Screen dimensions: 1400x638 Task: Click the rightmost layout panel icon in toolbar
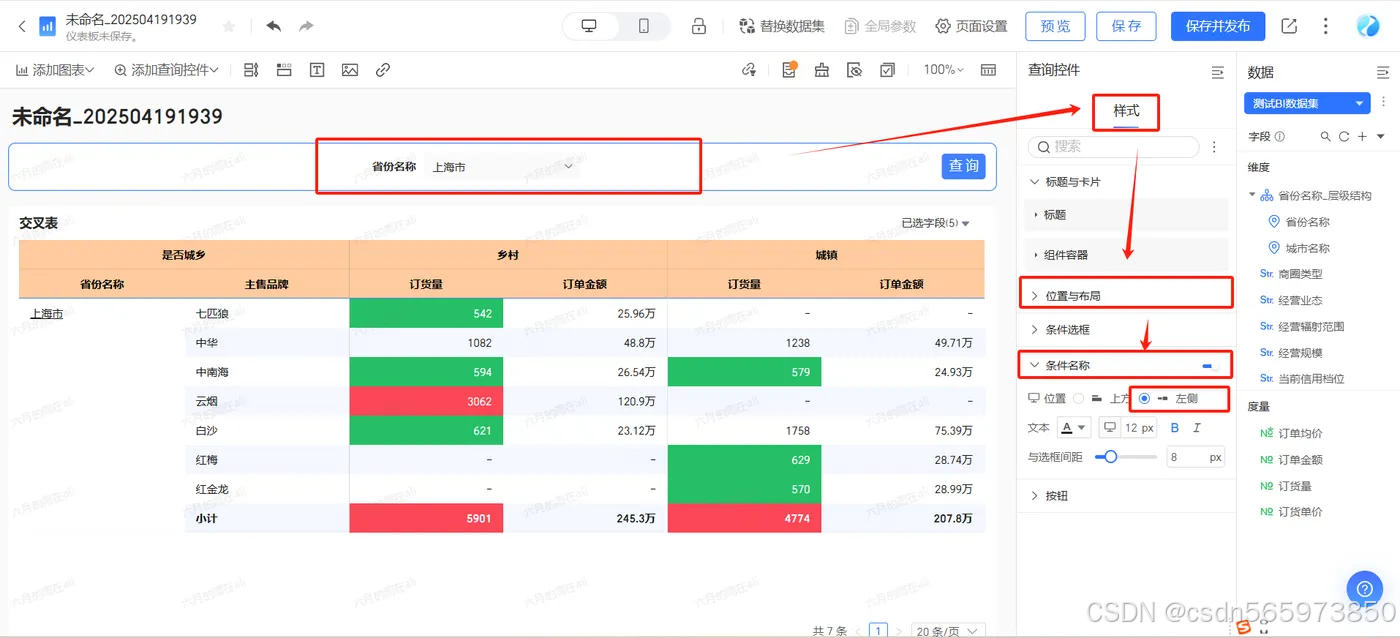click(988, 70)
